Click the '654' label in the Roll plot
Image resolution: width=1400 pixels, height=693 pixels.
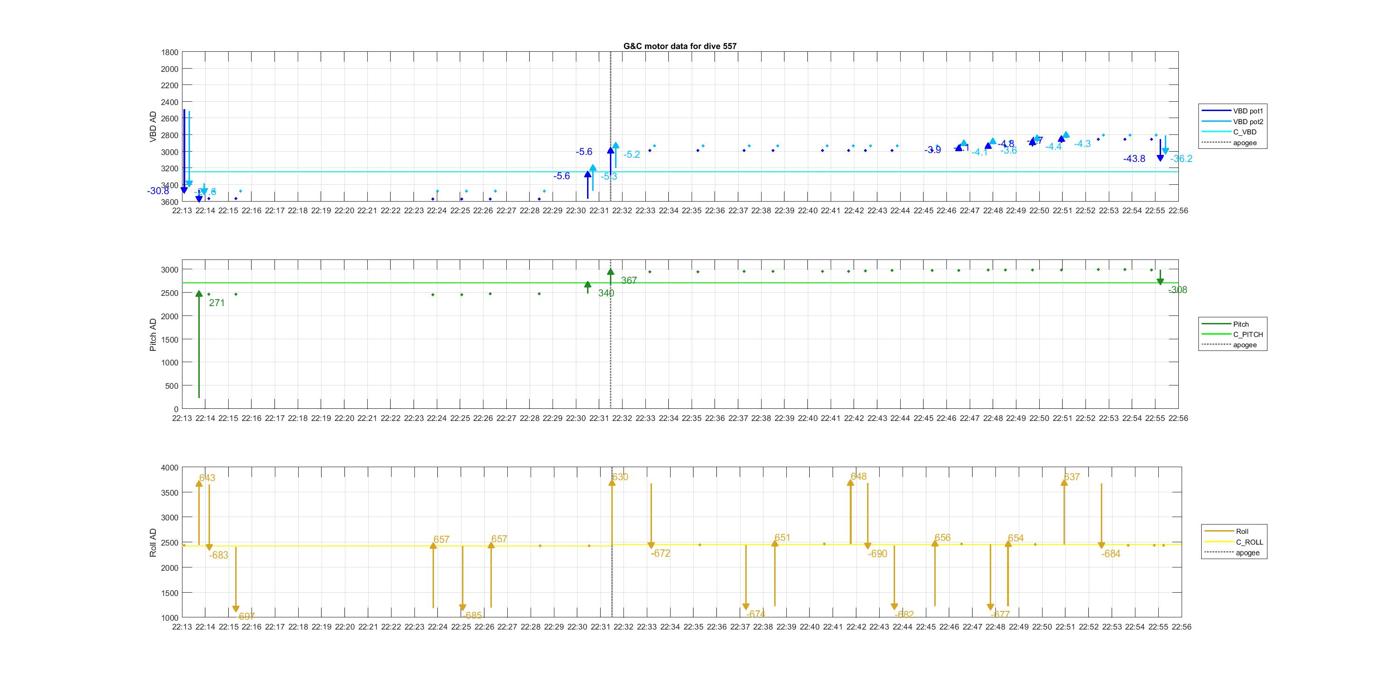coord(1015,538)
